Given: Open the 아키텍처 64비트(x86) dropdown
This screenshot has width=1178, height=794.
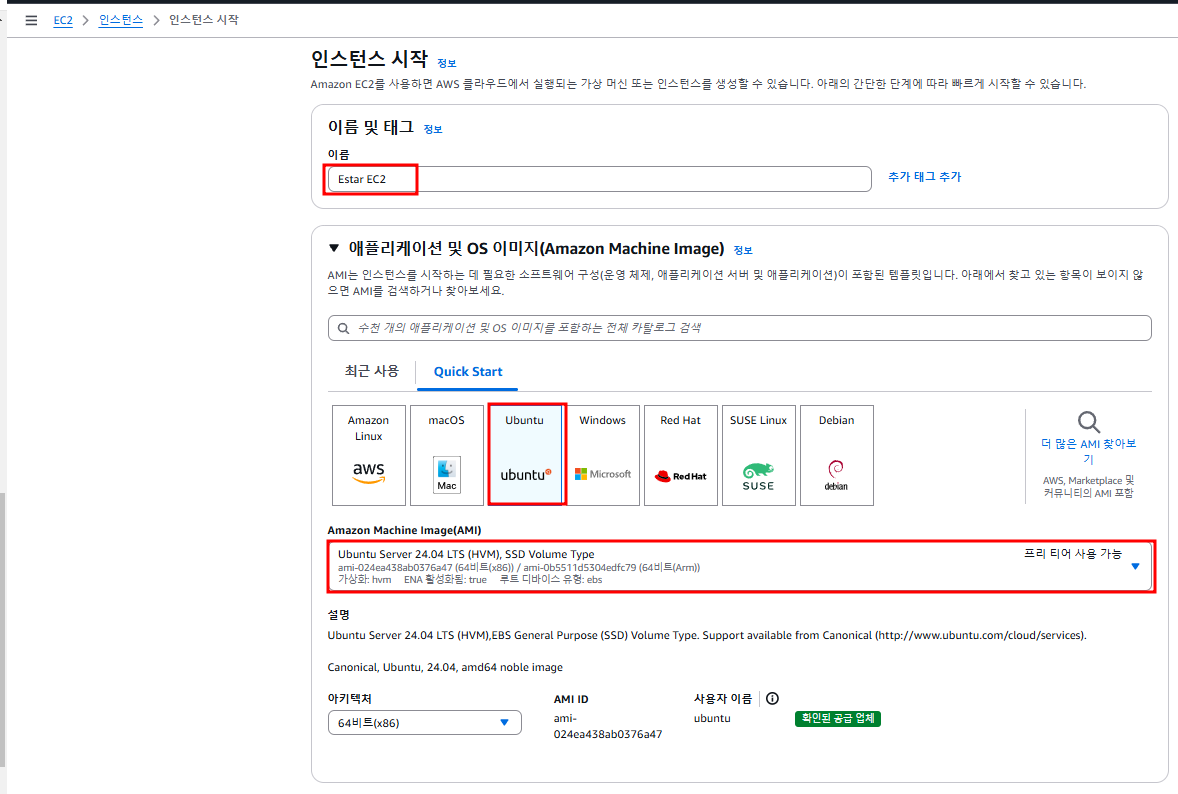Looking at the screenshot, I should coord(424,723).
